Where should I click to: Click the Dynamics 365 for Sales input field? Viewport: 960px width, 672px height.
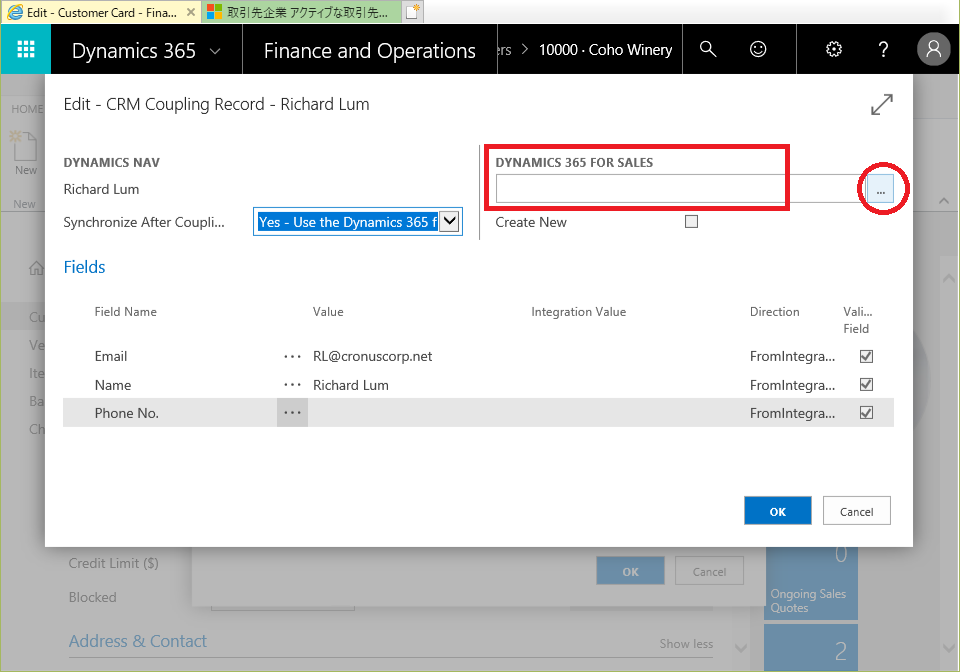tap(680, 189)
